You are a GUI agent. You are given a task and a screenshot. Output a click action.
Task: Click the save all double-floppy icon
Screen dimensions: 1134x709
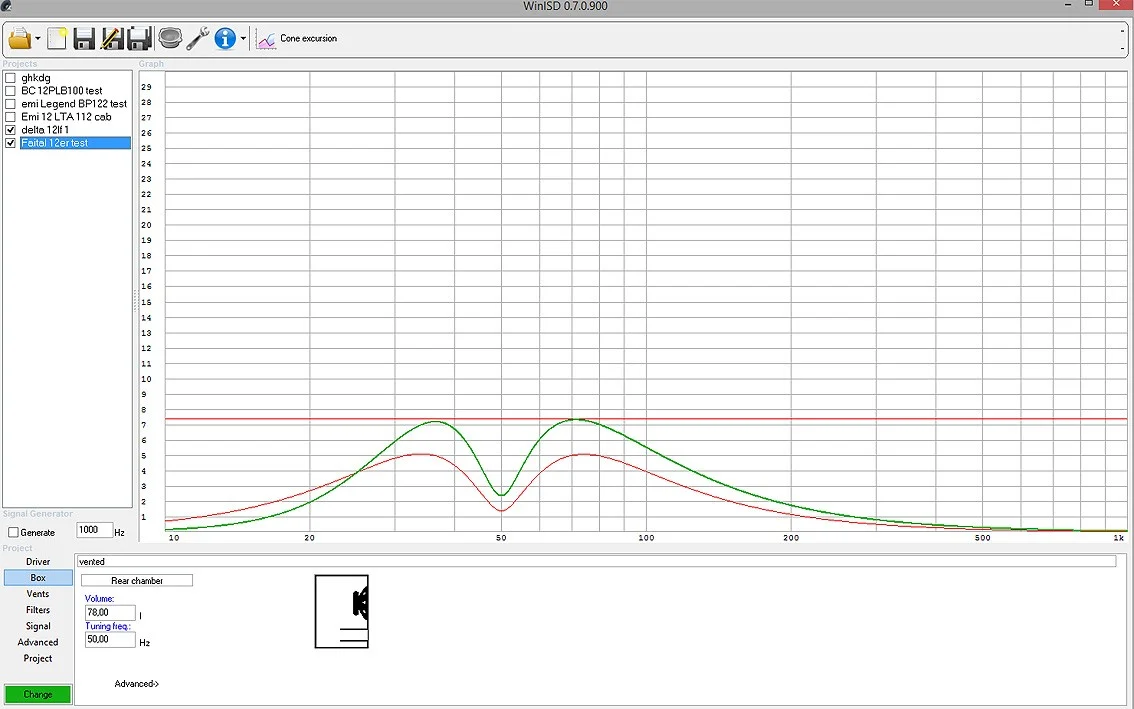(x=139, y=39)
